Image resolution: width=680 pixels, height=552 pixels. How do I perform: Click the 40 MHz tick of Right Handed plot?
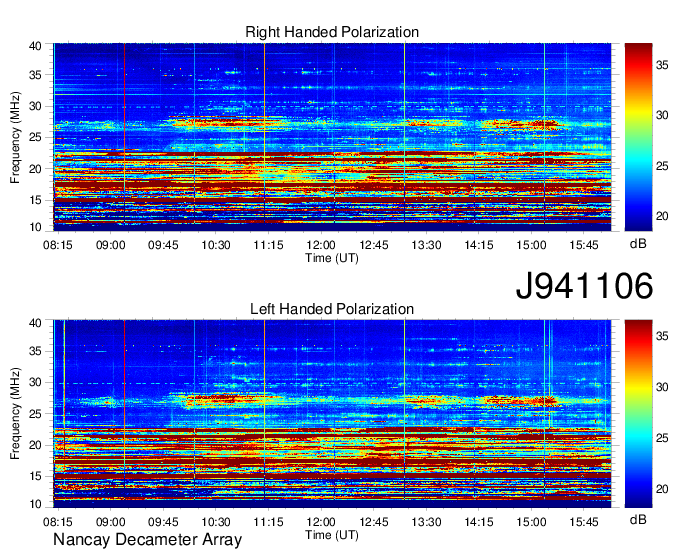coord(36,46)
